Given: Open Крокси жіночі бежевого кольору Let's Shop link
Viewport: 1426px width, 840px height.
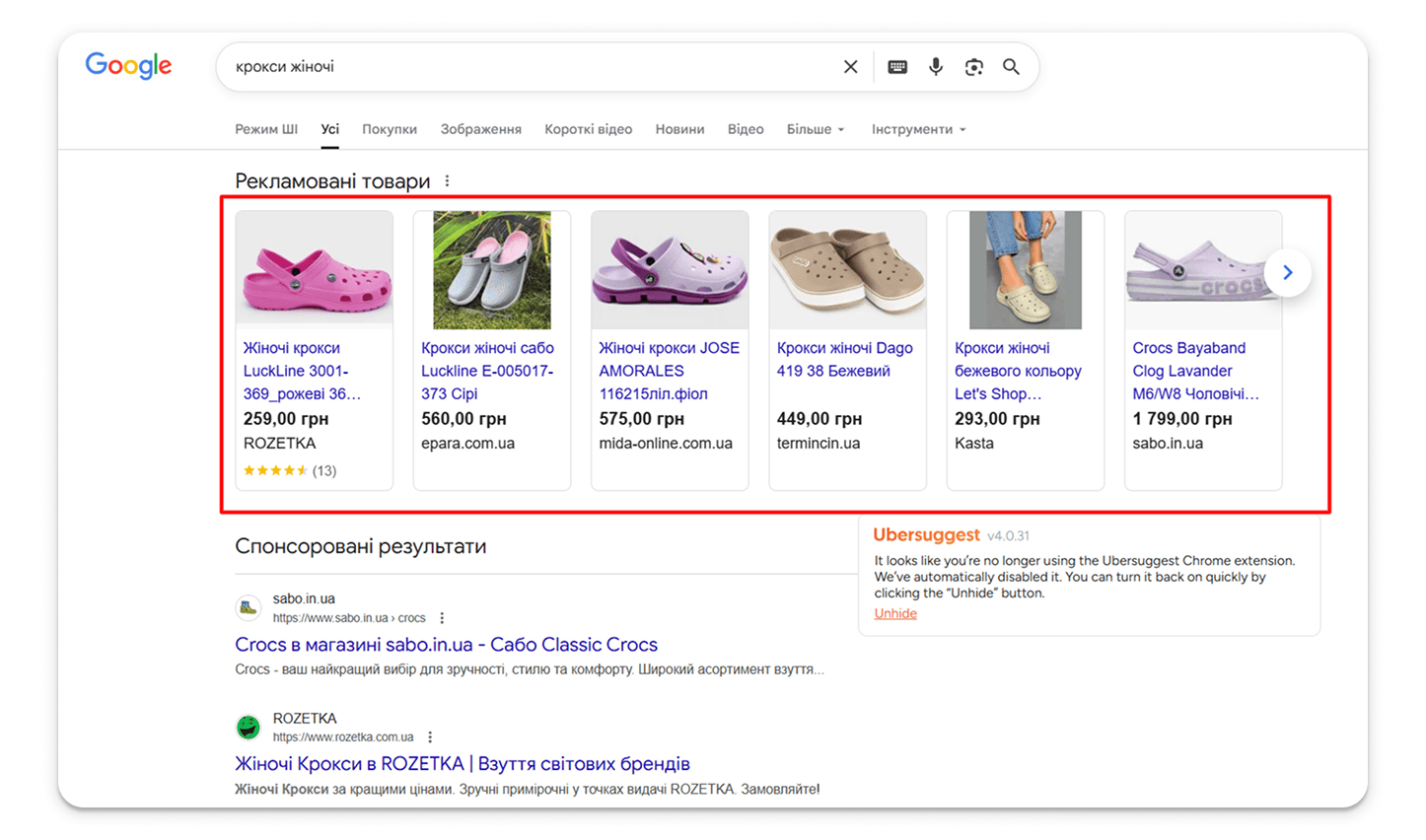Looking at the screenshot, I should tap(1019, 371).
